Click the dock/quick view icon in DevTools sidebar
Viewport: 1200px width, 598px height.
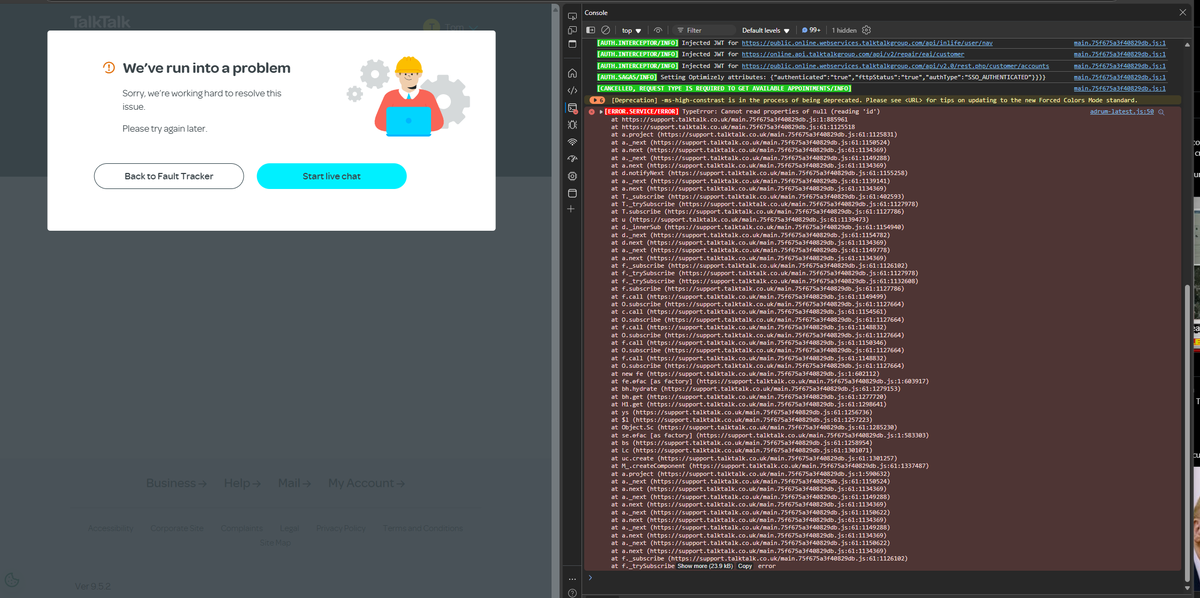click(x=572, y=45)
